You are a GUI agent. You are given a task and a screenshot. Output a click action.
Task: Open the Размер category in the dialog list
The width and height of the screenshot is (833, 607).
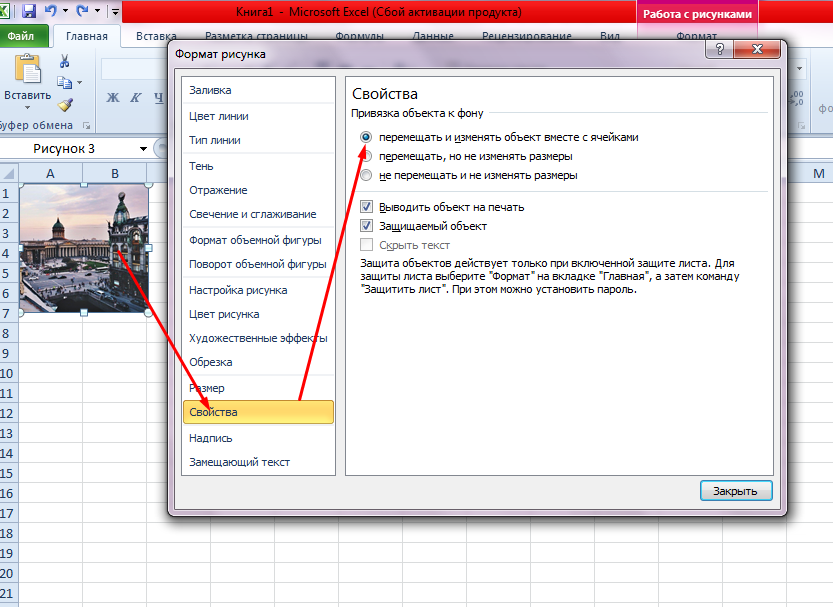pos(207,387)
